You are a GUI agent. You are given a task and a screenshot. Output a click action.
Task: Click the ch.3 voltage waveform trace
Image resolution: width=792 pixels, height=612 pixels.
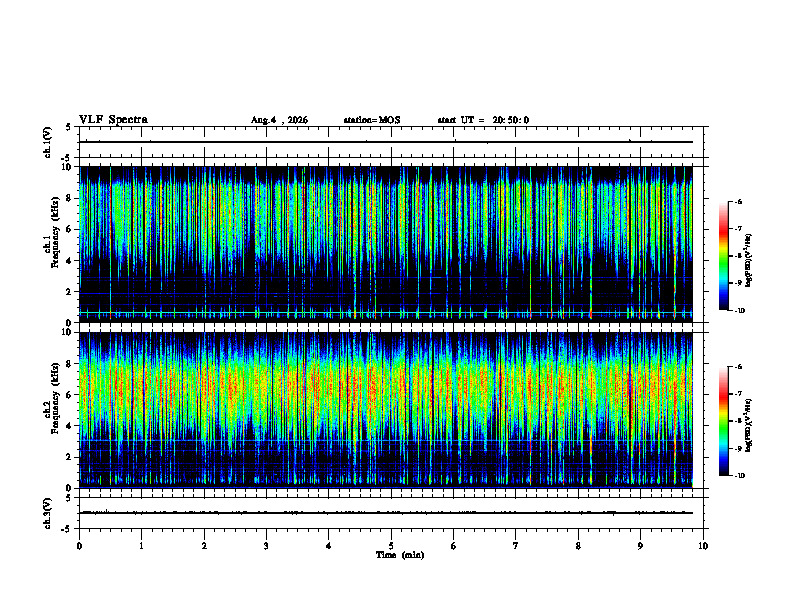(386, 513)
